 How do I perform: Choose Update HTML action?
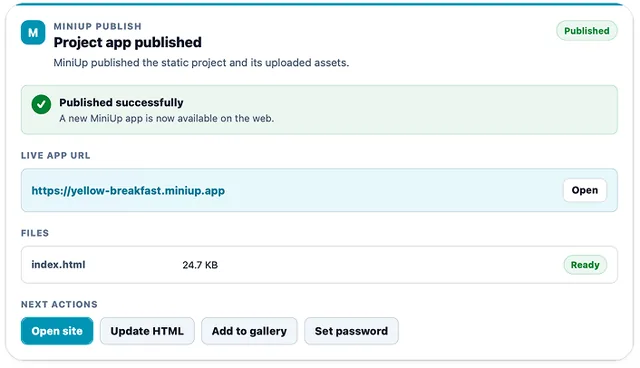147,331
